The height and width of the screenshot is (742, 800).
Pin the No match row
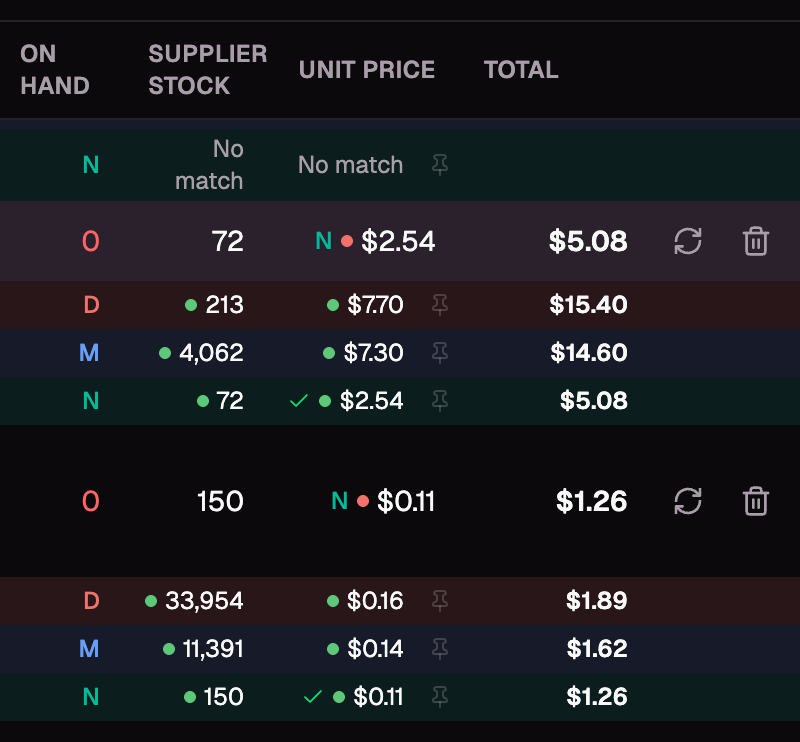(439, 165)
